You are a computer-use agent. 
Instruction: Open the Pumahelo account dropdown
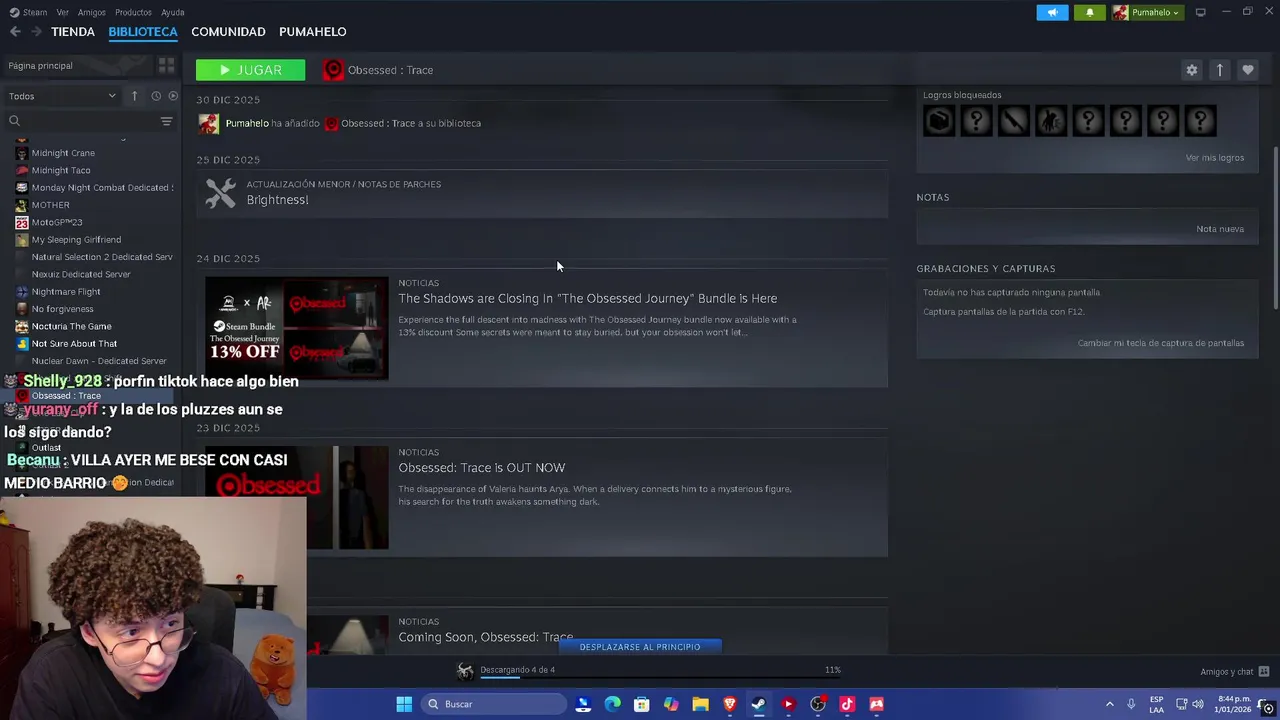click(1146, 12)
